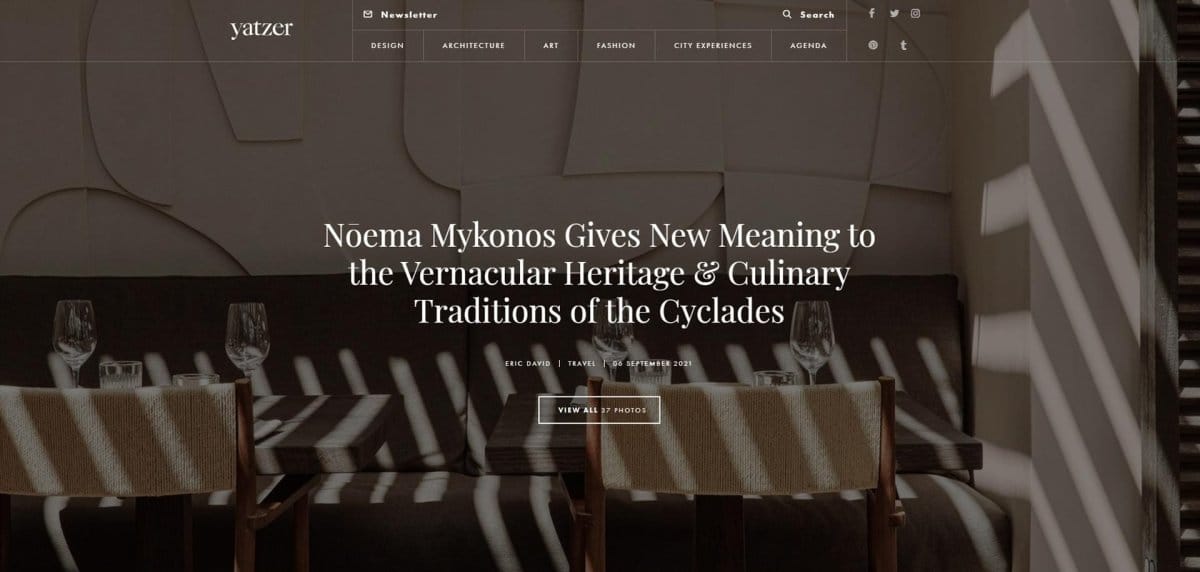
Task: Open the Twitter social icon
Action: (x=894, y=14)
